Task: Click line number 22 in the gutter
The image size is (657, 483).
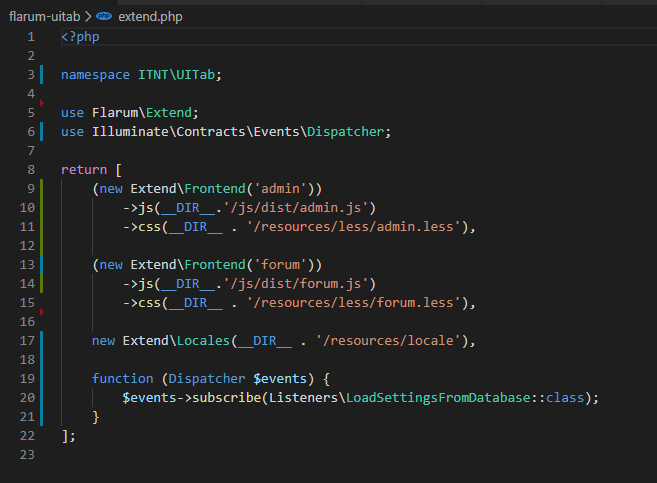Action: 27,436
